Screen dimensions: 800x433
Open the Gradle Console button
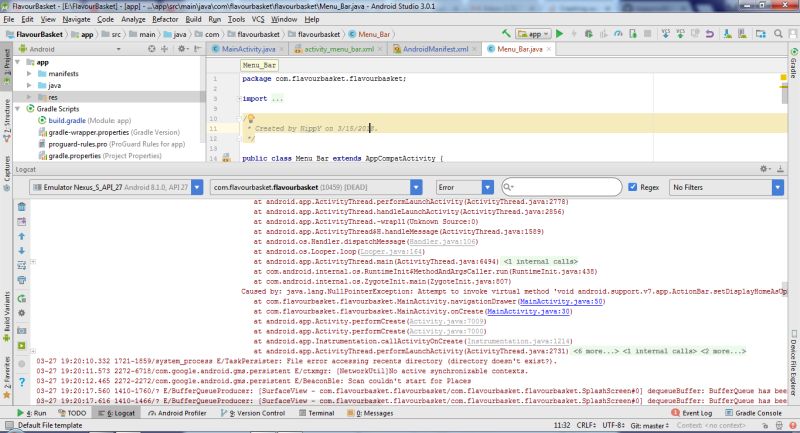(x=753, y=413)
